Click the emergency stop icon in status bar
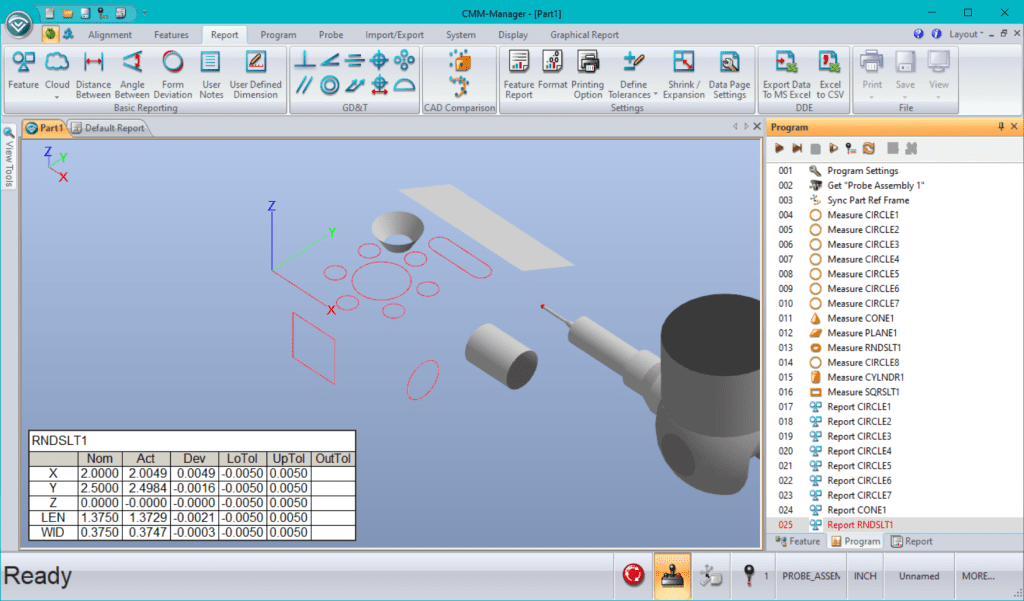1024x601 pixels. [632, 576]
